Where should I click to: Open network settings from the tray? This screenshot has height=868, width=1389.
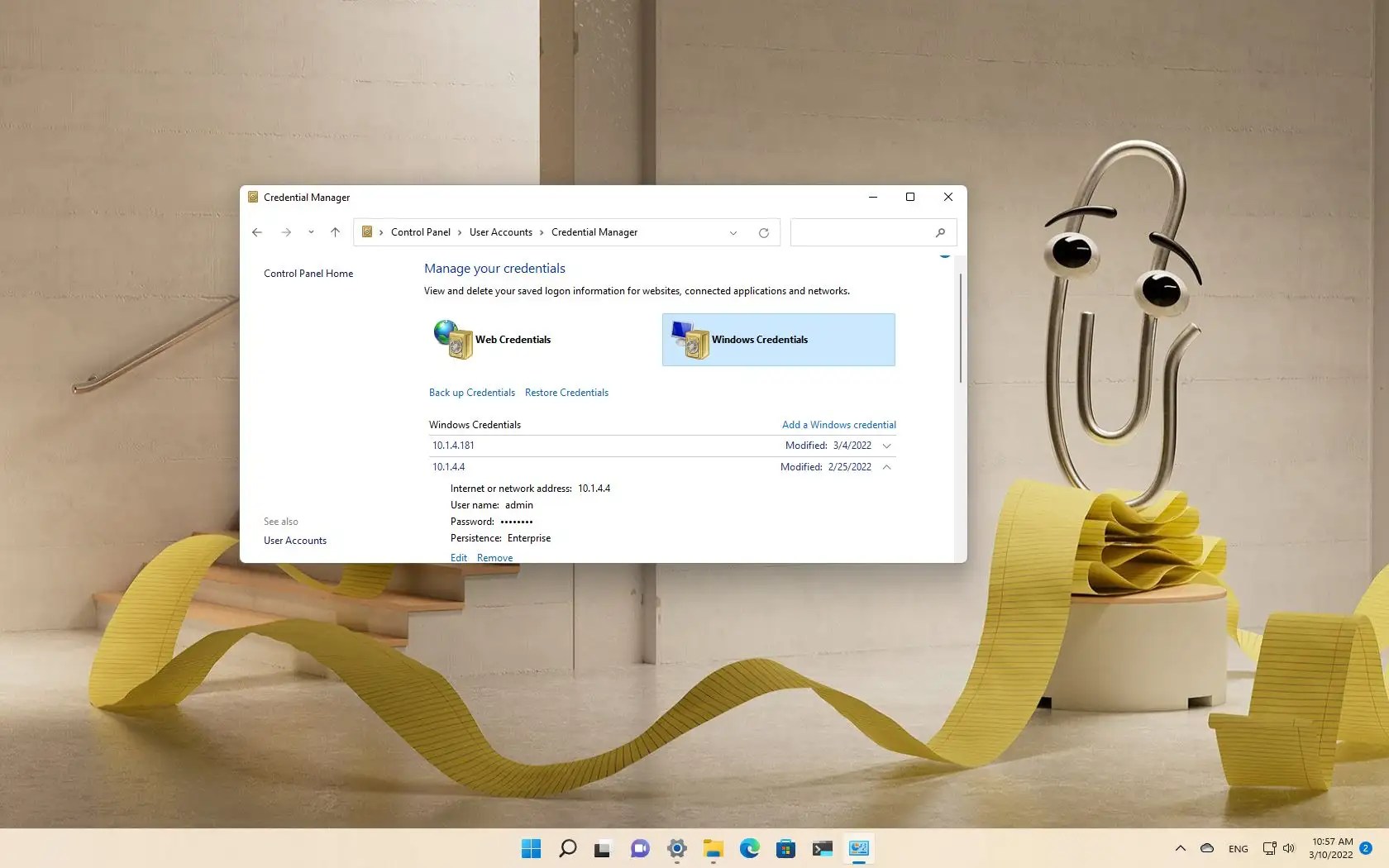point(1269,848)
